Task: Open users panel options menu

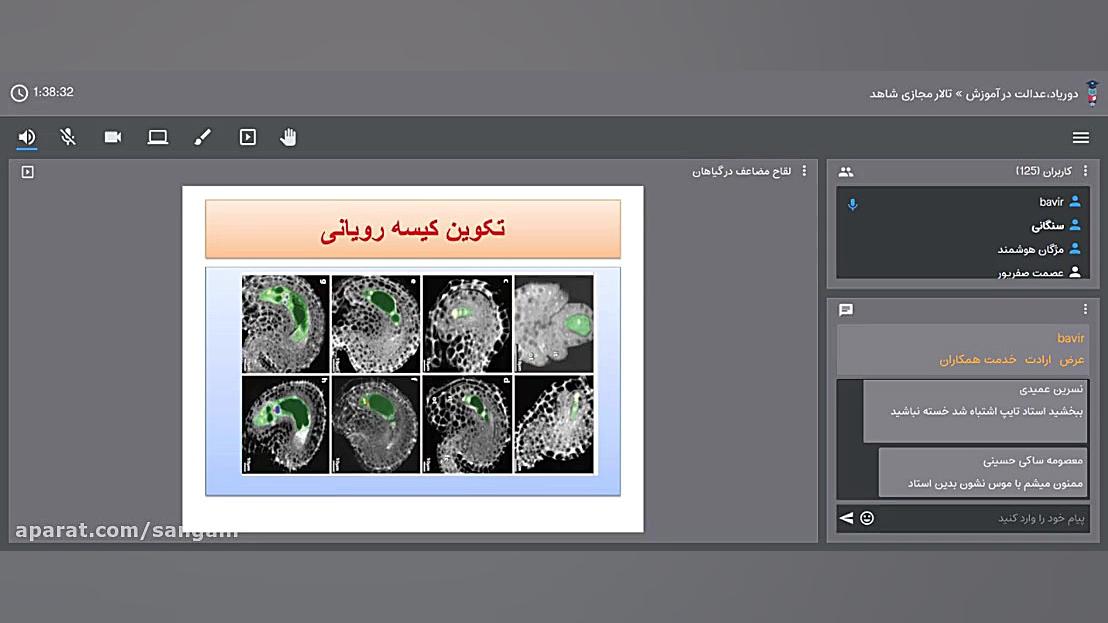Action: [x=1085, y=171]
